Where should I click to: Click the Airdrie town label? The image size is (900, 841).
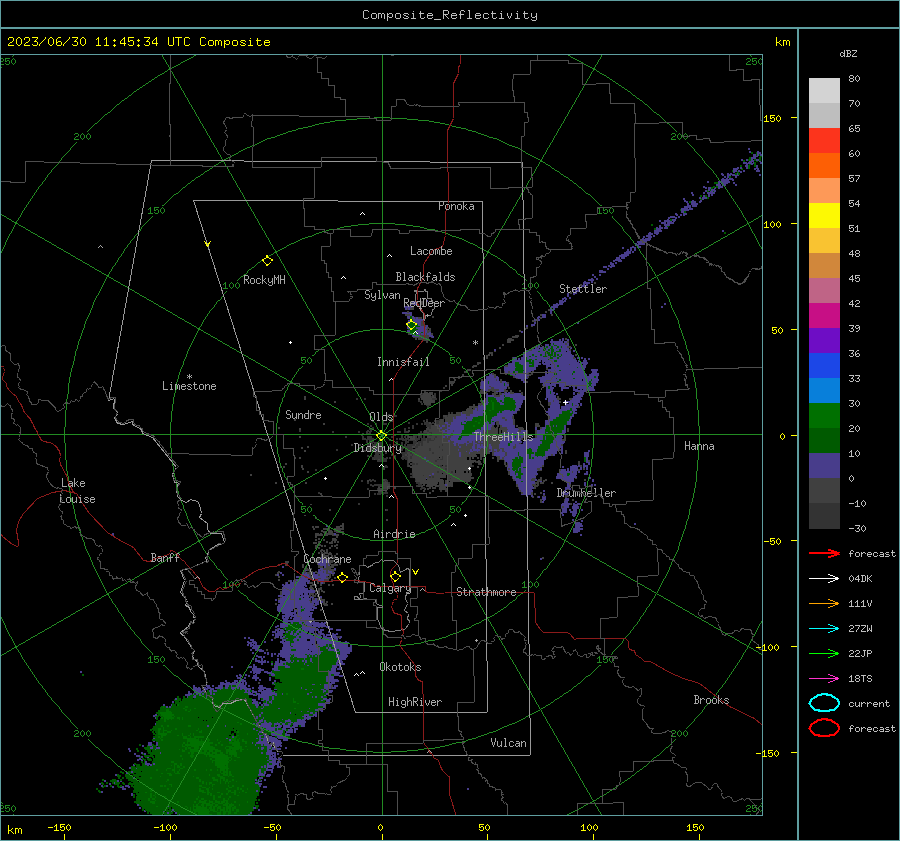pos(394,534)
